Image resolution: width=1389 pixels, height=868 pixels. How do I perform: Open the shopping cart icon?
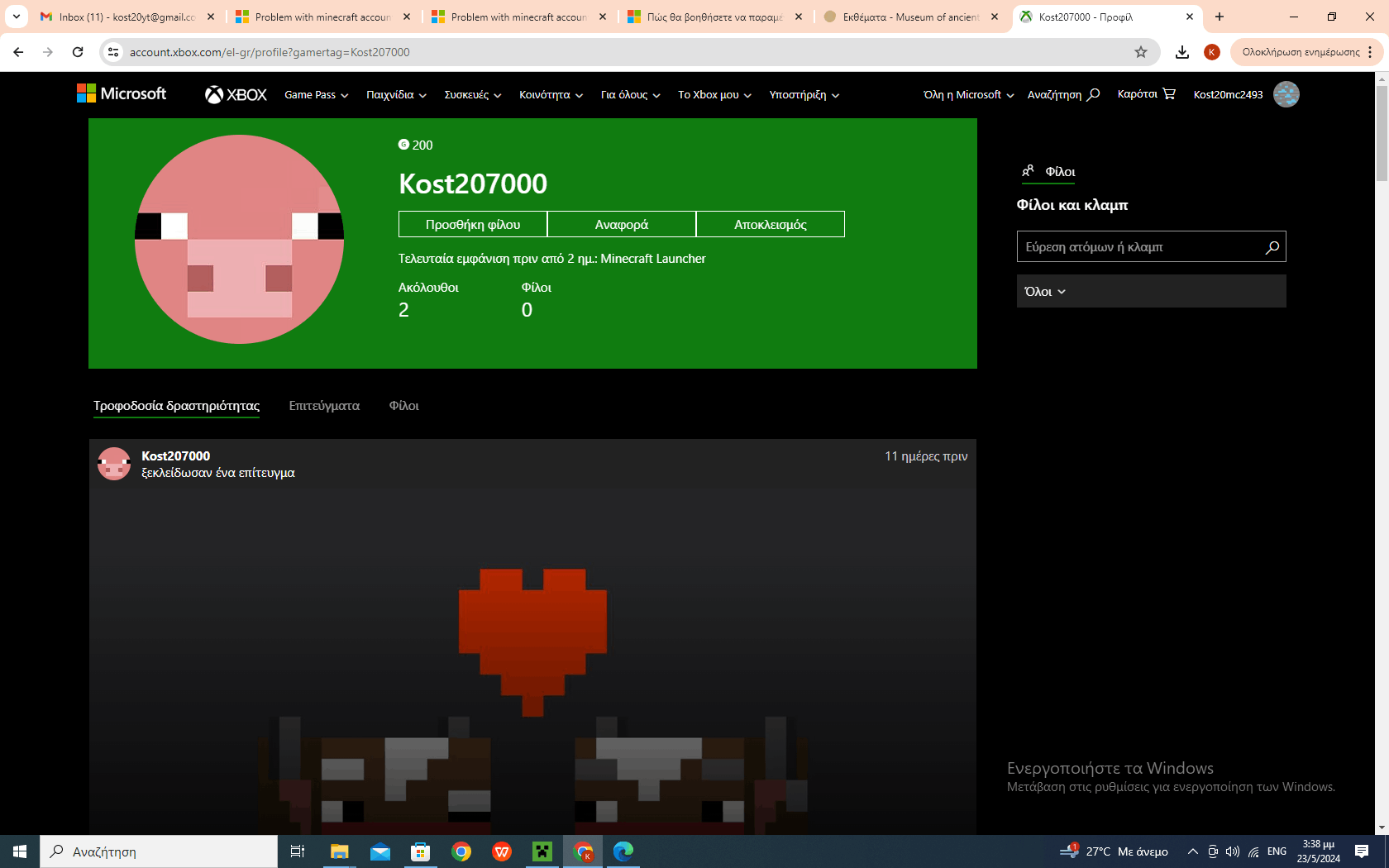click(1169, 94)
